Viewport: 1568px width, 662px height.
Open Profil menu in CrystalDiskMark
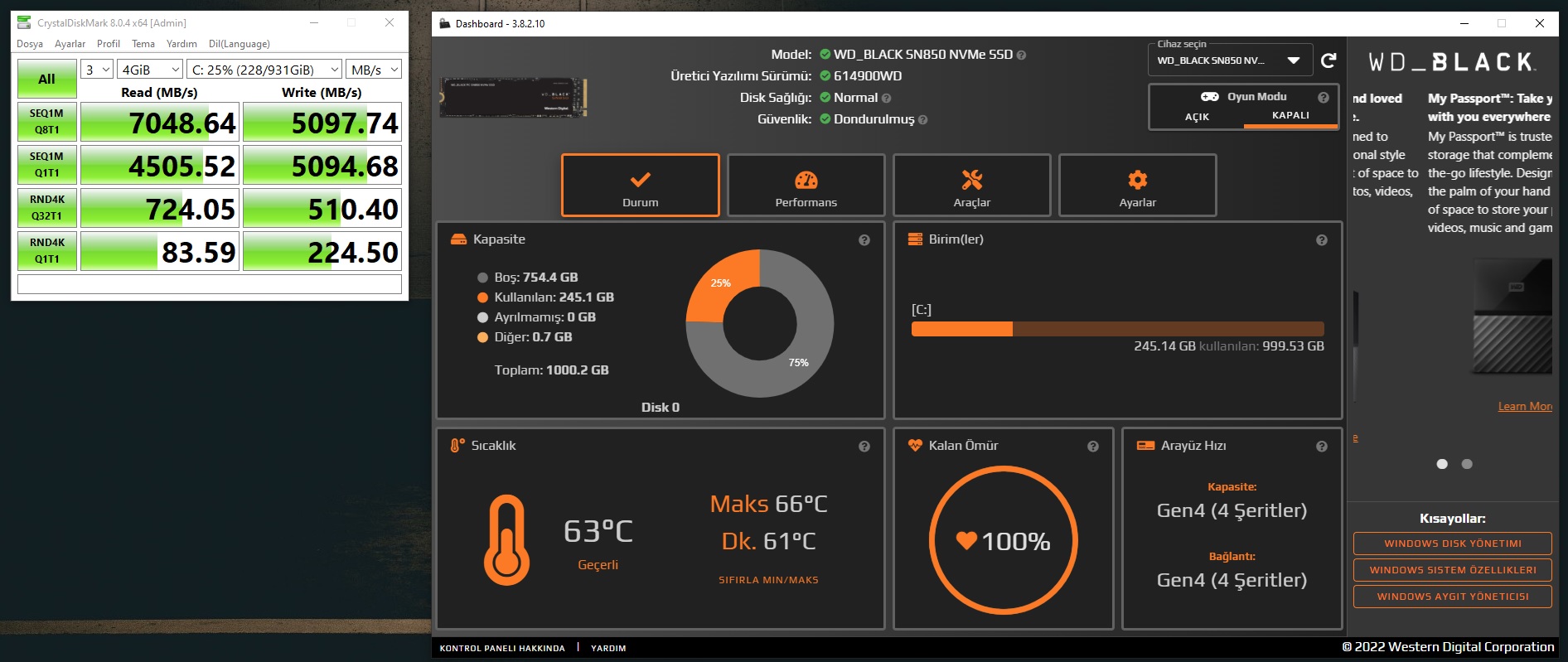click(x=109, y=44)
